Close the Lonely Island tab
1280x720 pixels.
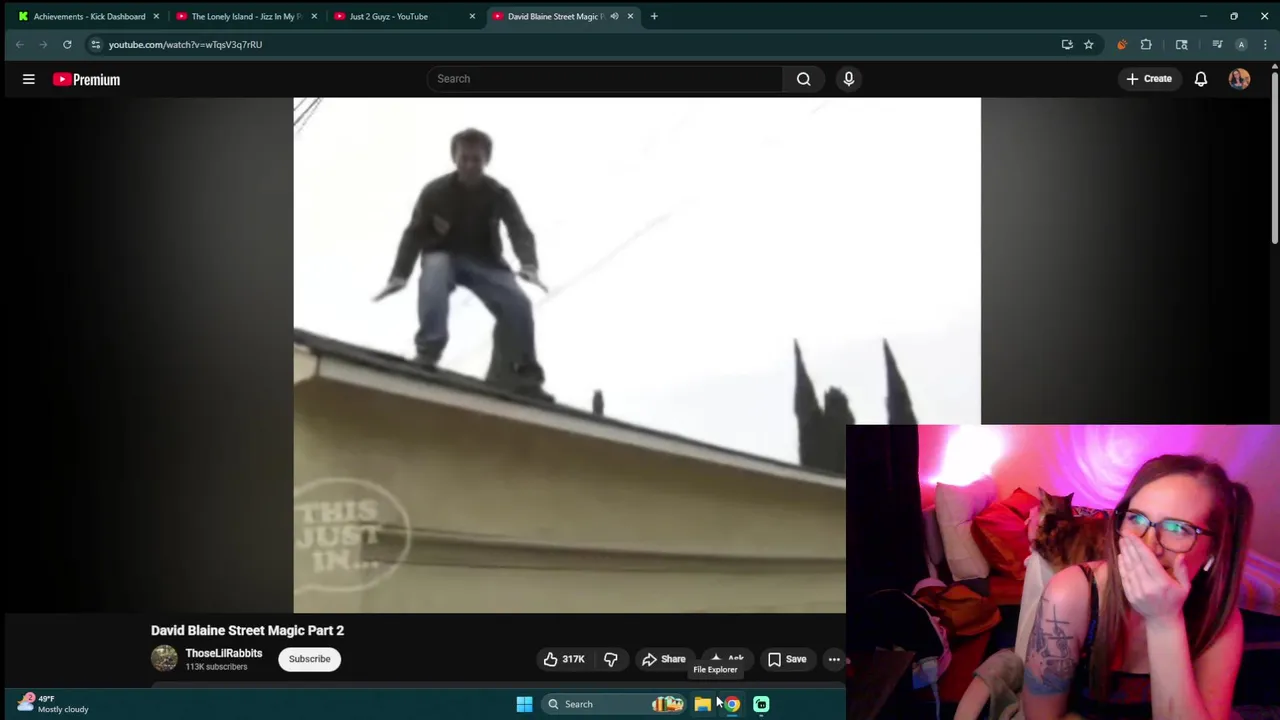coord(314,16)
